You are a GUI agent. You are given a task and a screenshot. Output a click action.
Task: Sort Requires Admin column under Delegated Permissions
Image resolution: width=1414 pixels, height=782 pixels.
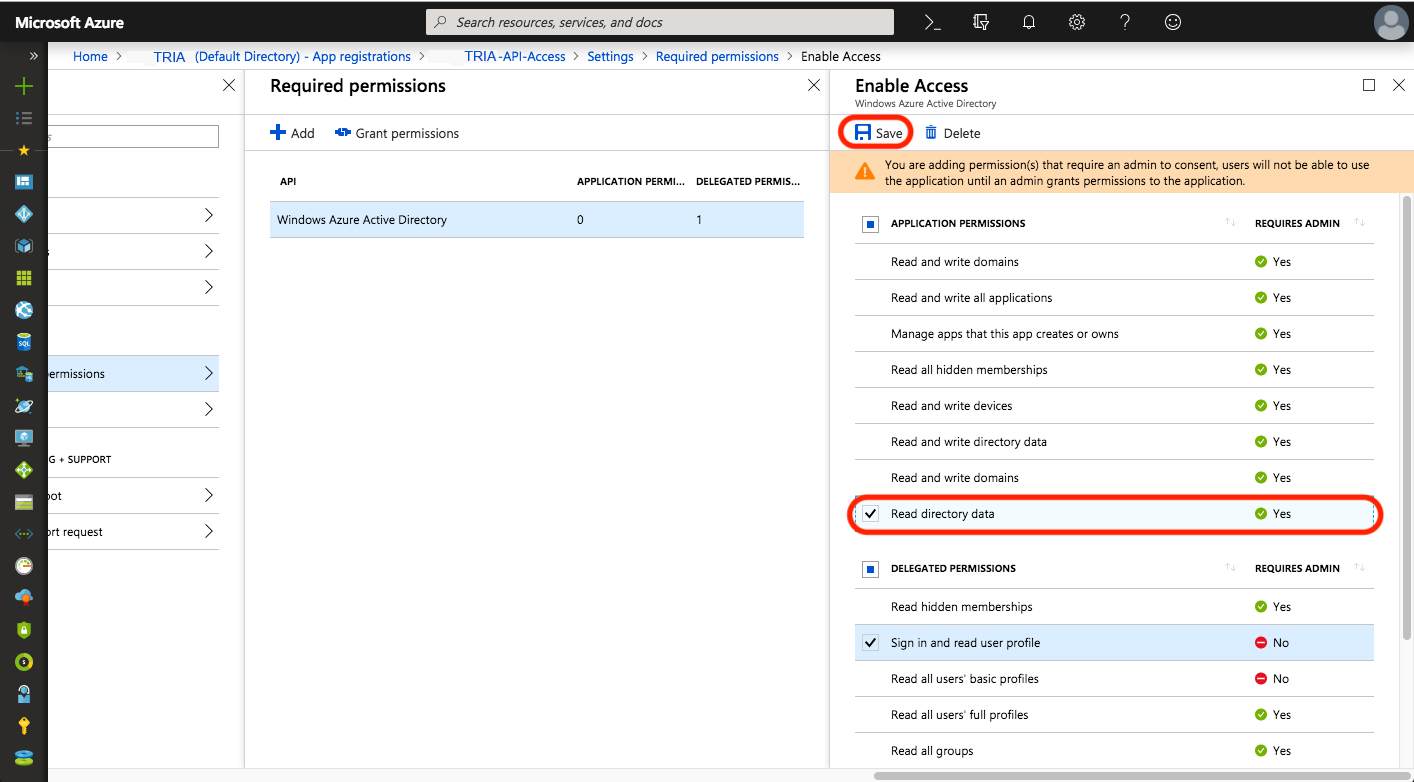coord(1359,568)
